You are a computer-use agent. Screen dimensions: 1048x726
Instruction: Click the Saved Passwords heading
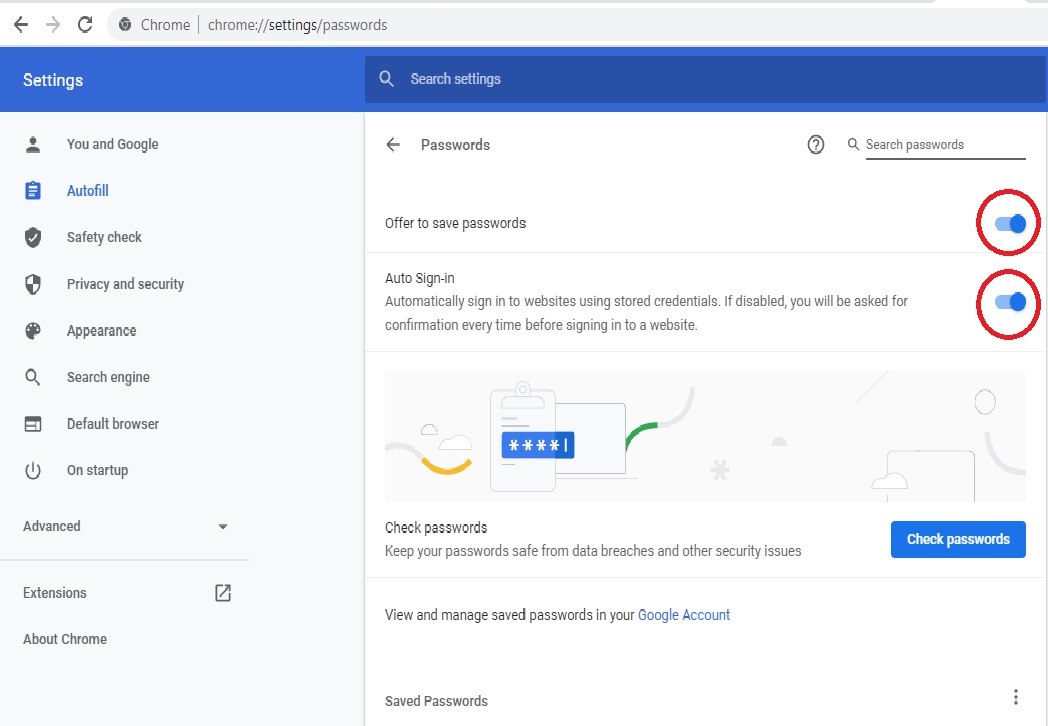(x=436, y=701)
